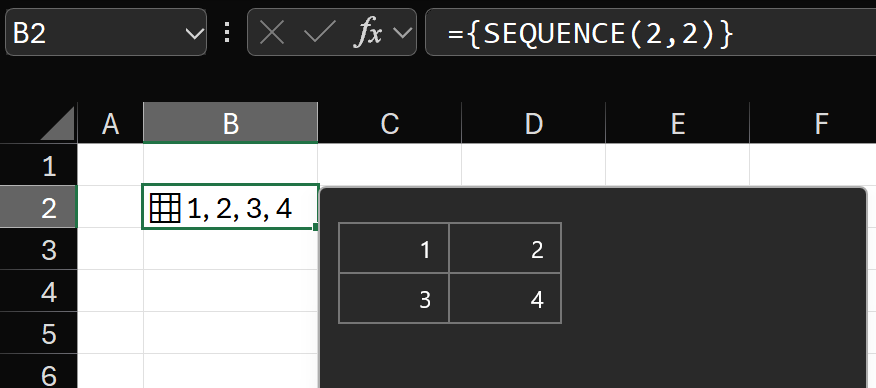Select row 1 header
This screenshot has height=388, width=876.
[39, 165]
